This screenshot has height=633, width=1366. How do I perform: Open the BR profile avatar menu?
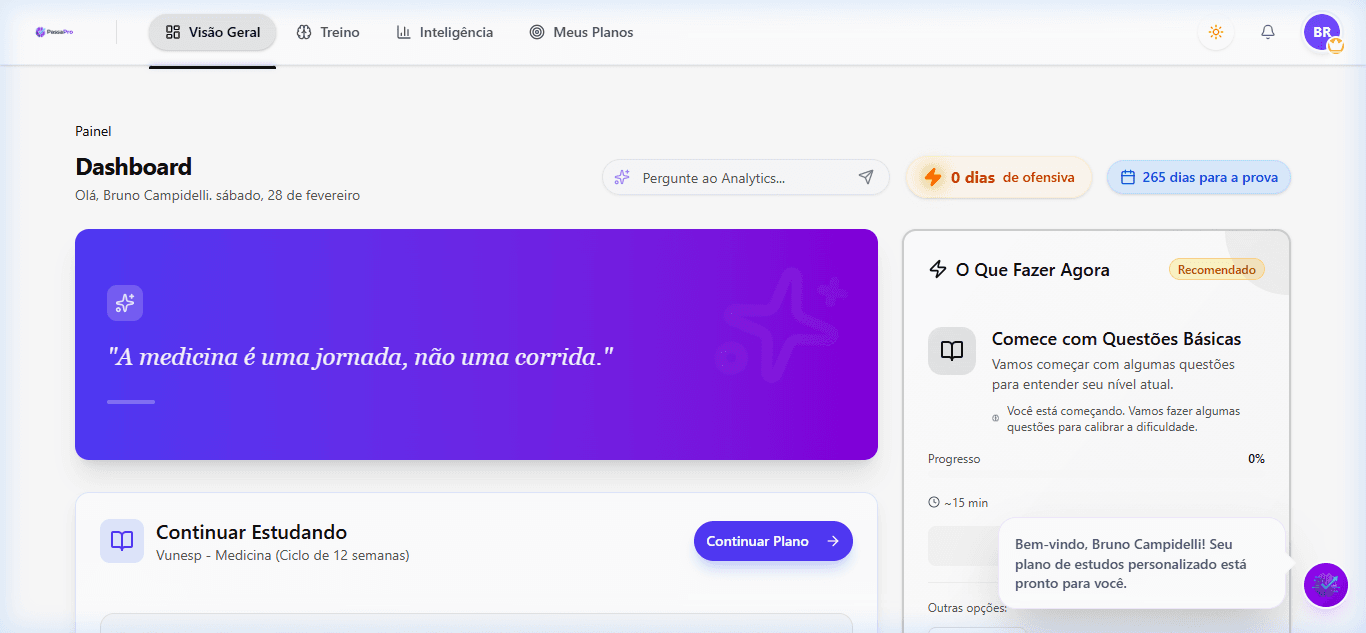pos(1321,31)
